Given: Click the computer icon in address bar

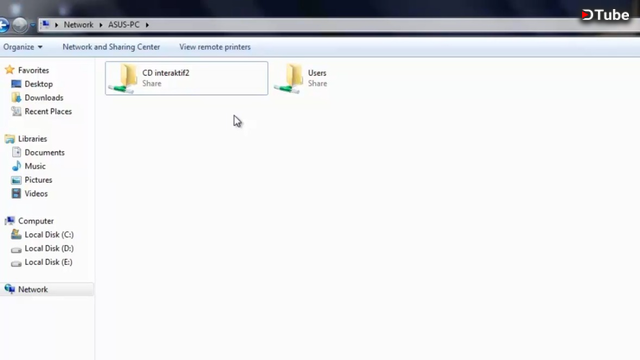Looking at the screenshot, I should 45,24.
